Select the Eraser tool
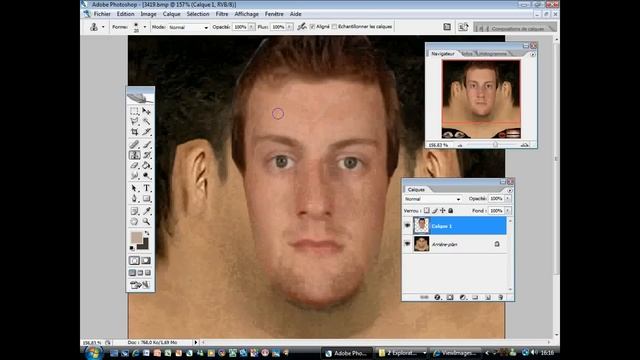 coord(134,166)
